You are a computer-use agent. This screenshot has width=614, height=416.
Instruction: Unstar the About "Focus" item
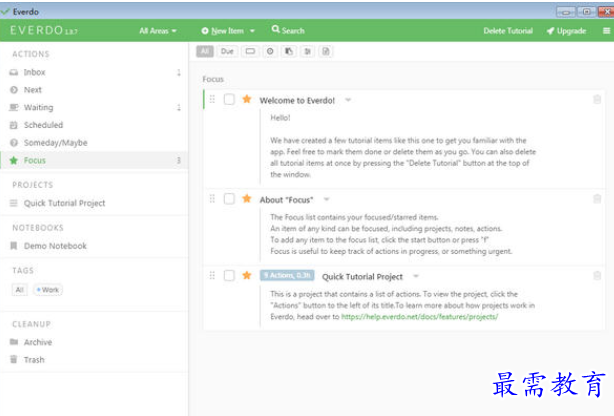click(x=247, y=198)
